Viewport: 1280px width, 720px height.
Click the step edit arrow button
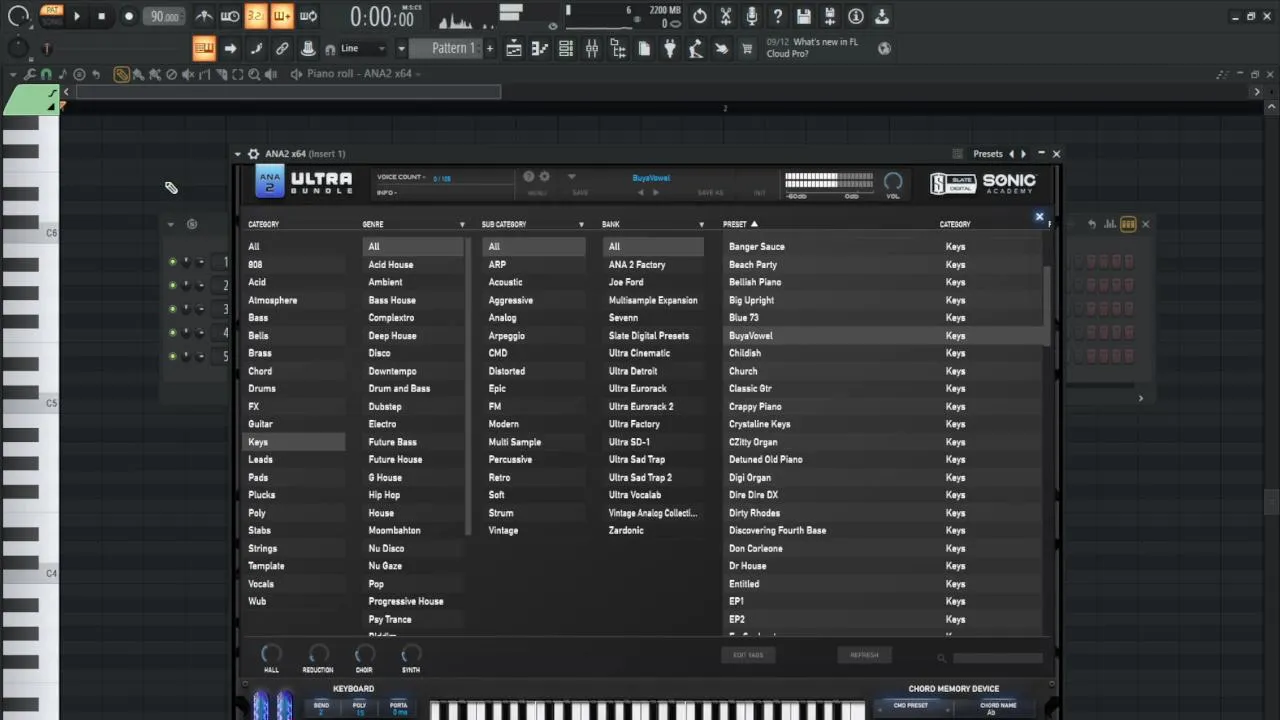tap(230, 48)
